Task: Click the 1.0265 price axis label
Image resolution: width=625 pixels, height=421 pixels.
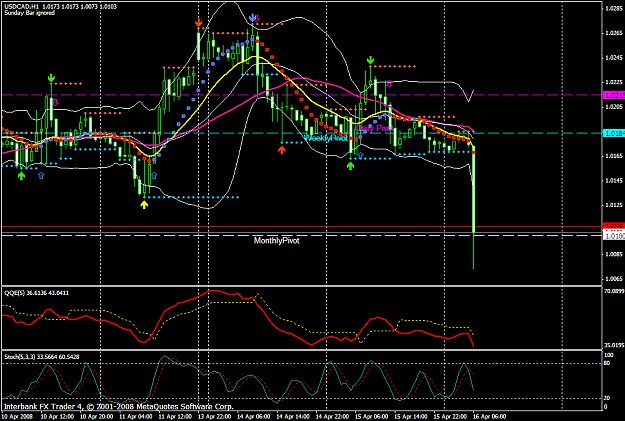Action: [x=614, y=33]
